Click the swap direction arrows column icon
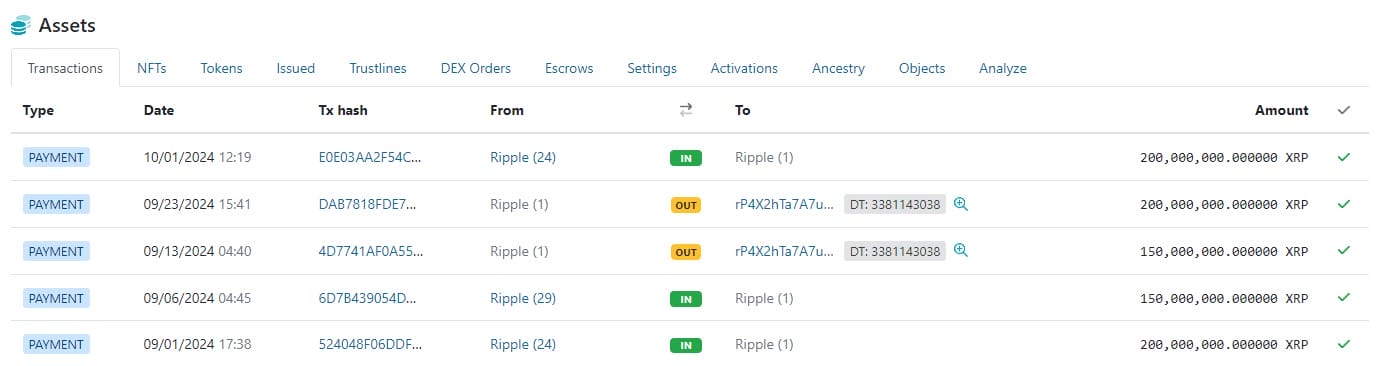This screenshot has width=1380, height=366. coord(686,110)
